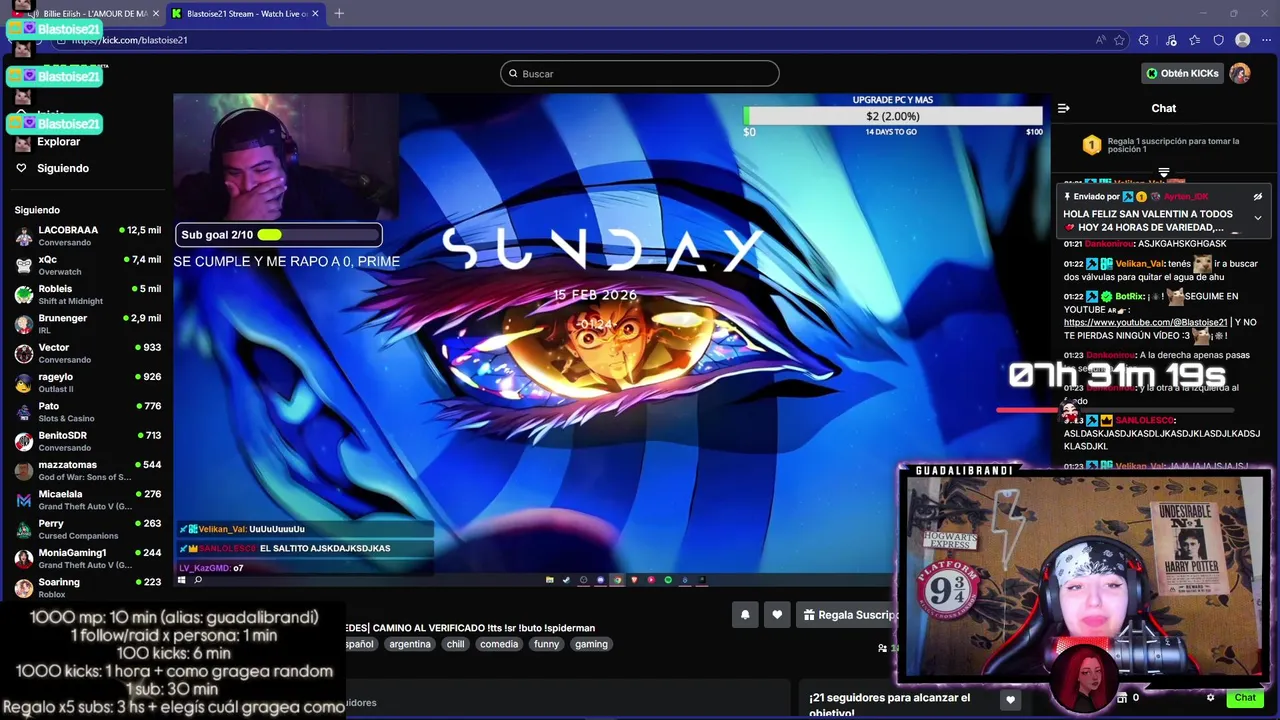
Task: Click Regala Suscripción gift button
Action: [x=850, y=615]
